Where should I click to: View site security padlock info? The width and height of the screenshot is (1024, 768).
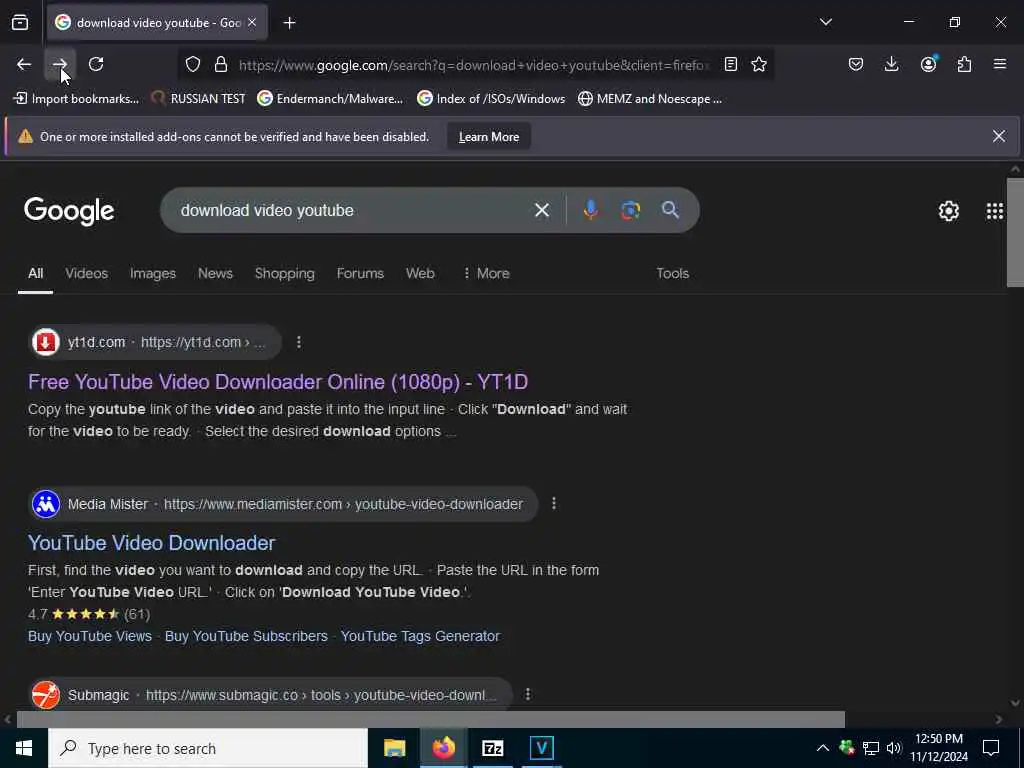coord(221,64)
